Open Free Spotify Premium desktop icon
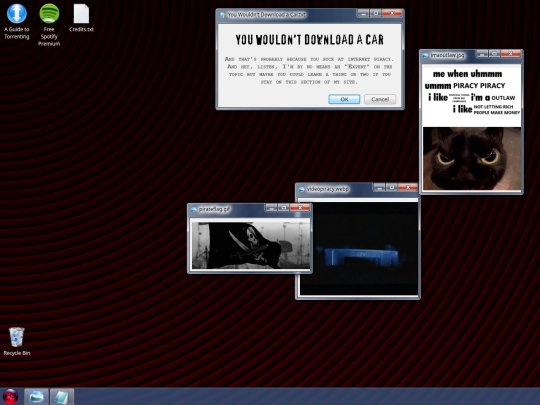 [x=49, y=25]
